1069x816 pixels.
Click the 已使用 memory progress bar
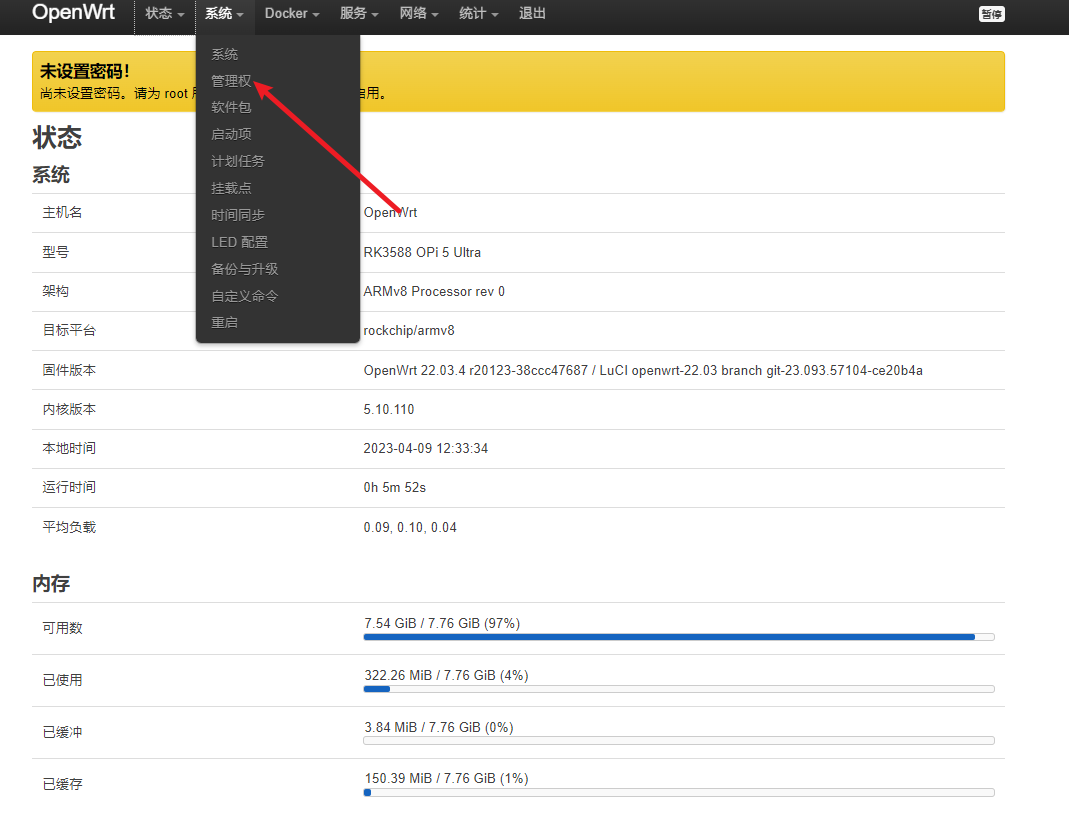coord(679,689)
